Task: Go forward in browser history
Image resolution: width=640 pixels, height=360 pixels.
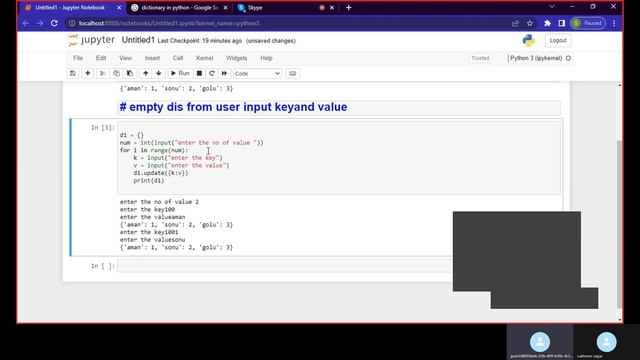Action: coord(40,23)
